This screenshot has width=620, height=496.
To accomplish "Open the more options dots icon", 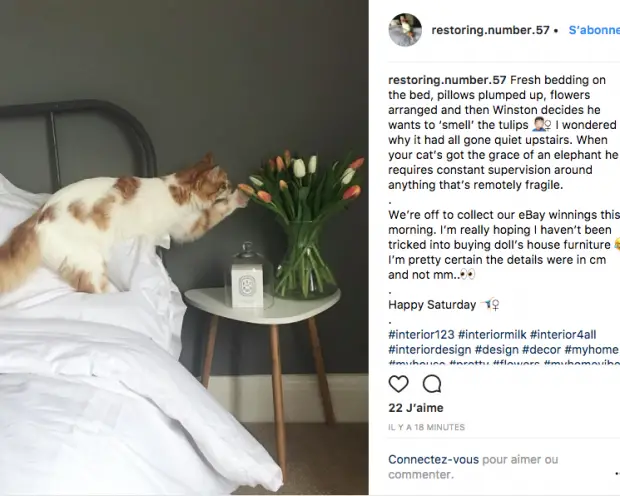I will click(x=617, y=473).
